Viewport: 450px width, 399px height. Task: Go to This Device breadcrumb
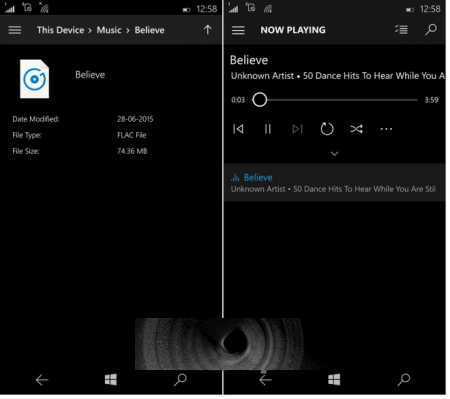click(x=60, y=30)
